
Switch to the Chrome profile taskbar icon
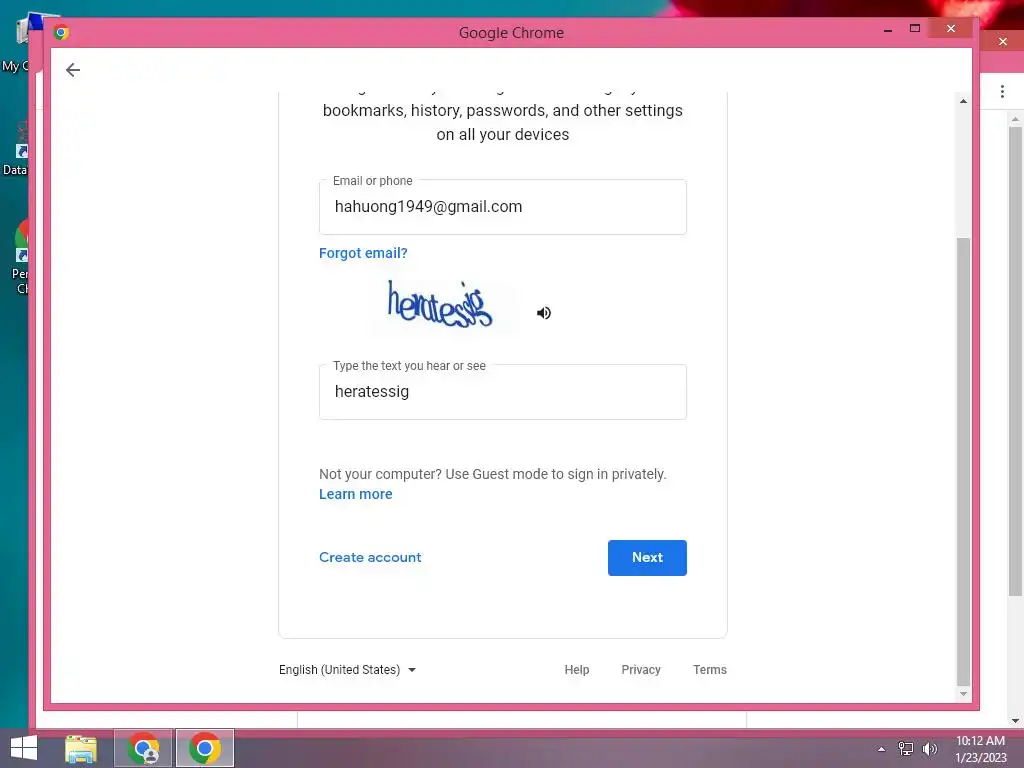[143, 748]
